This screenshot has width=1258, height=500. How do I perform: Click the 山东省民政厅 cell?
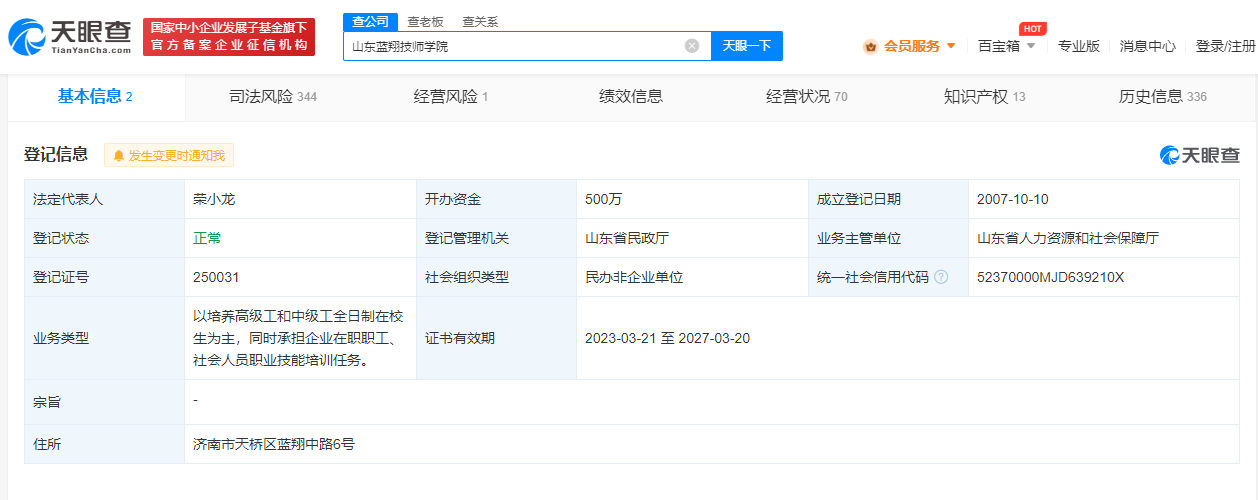pos(627,238)
